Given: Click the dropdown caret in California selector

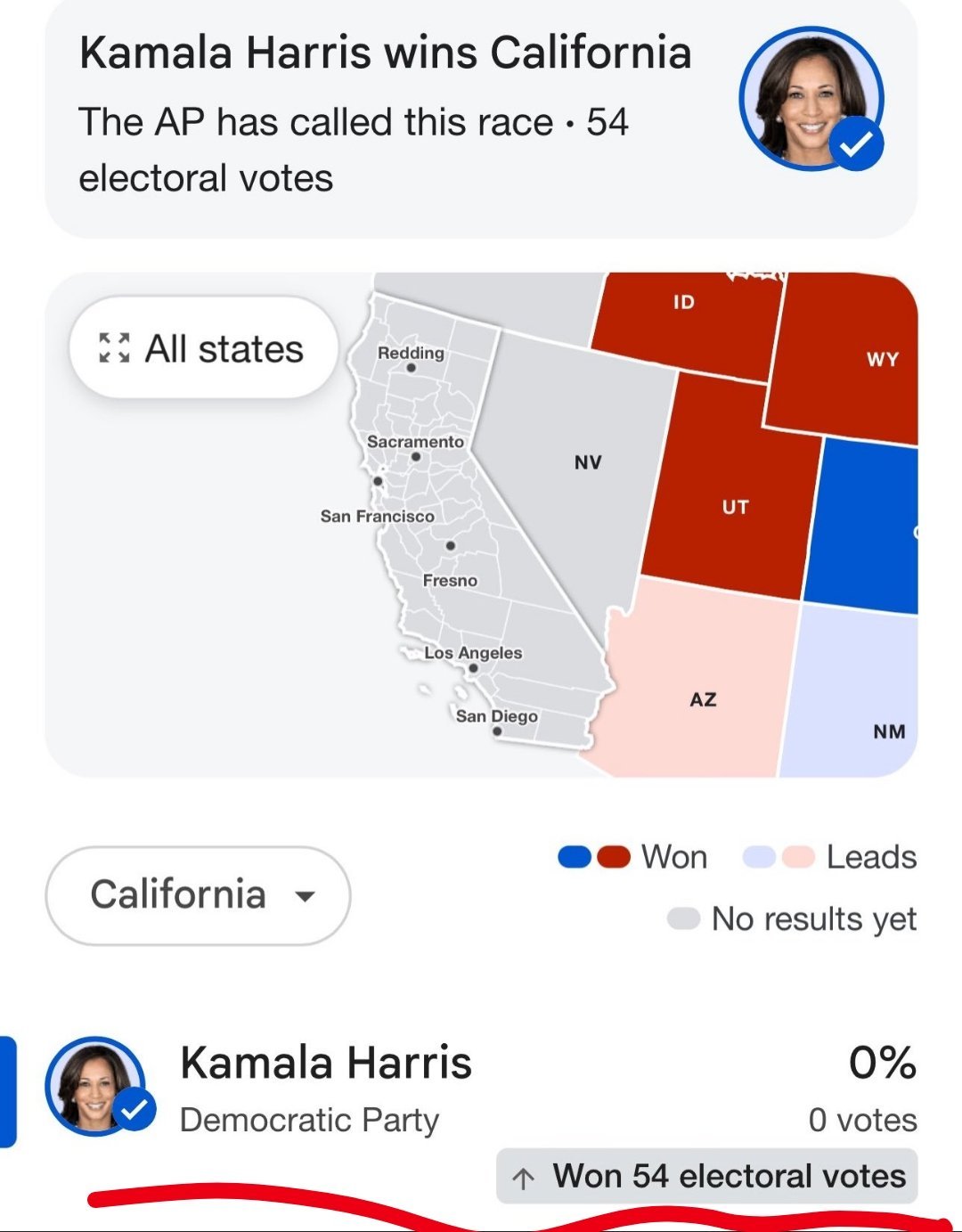Looking at the screenshot, I should click(x=305, y=896).
